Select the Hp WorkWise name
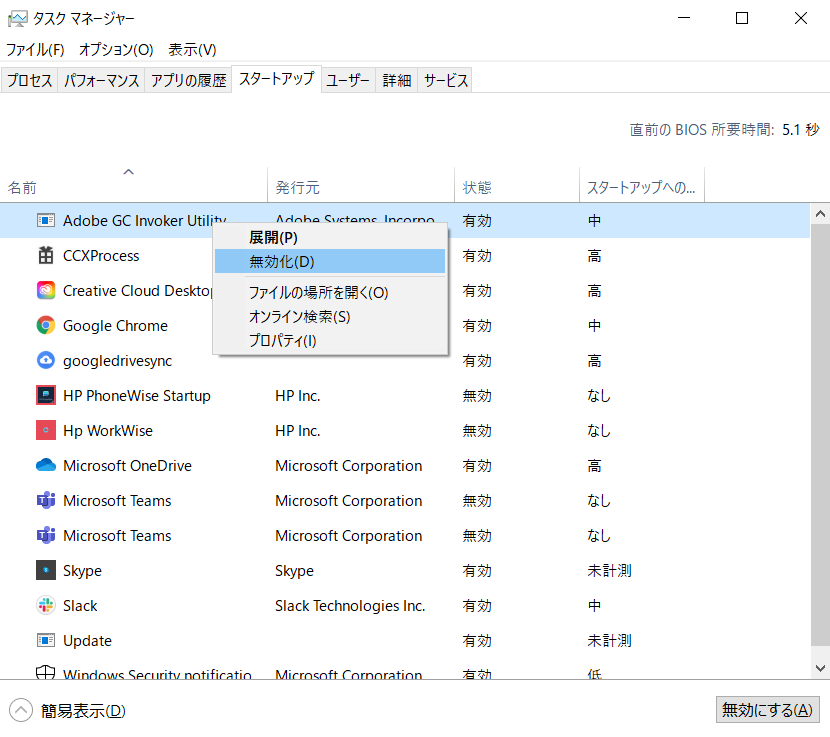This screenshot has width=830, height=737. [108, 430]
